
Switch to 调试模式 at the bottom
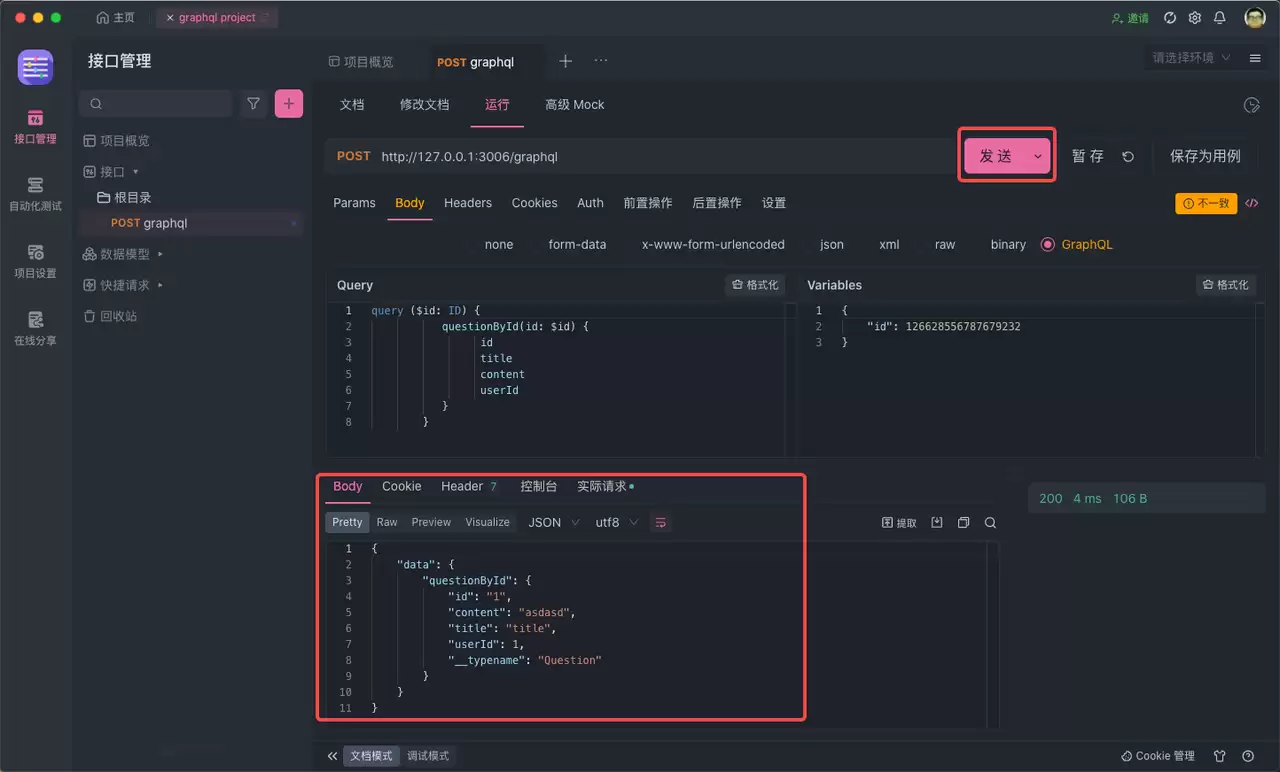point(428,756)
